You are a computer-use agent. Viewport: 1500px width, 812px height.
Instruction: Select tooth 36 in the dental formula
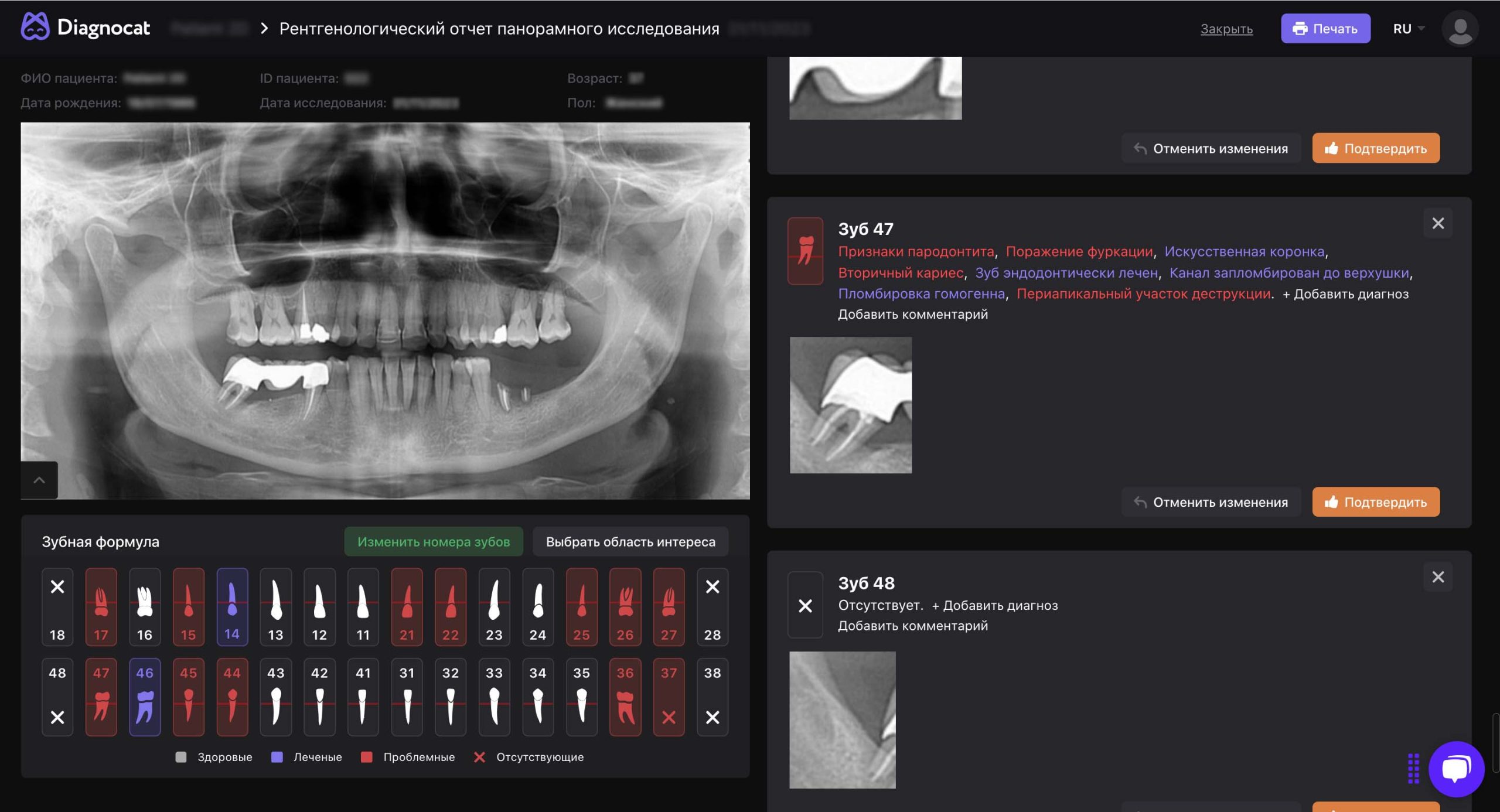pos(625,697)
